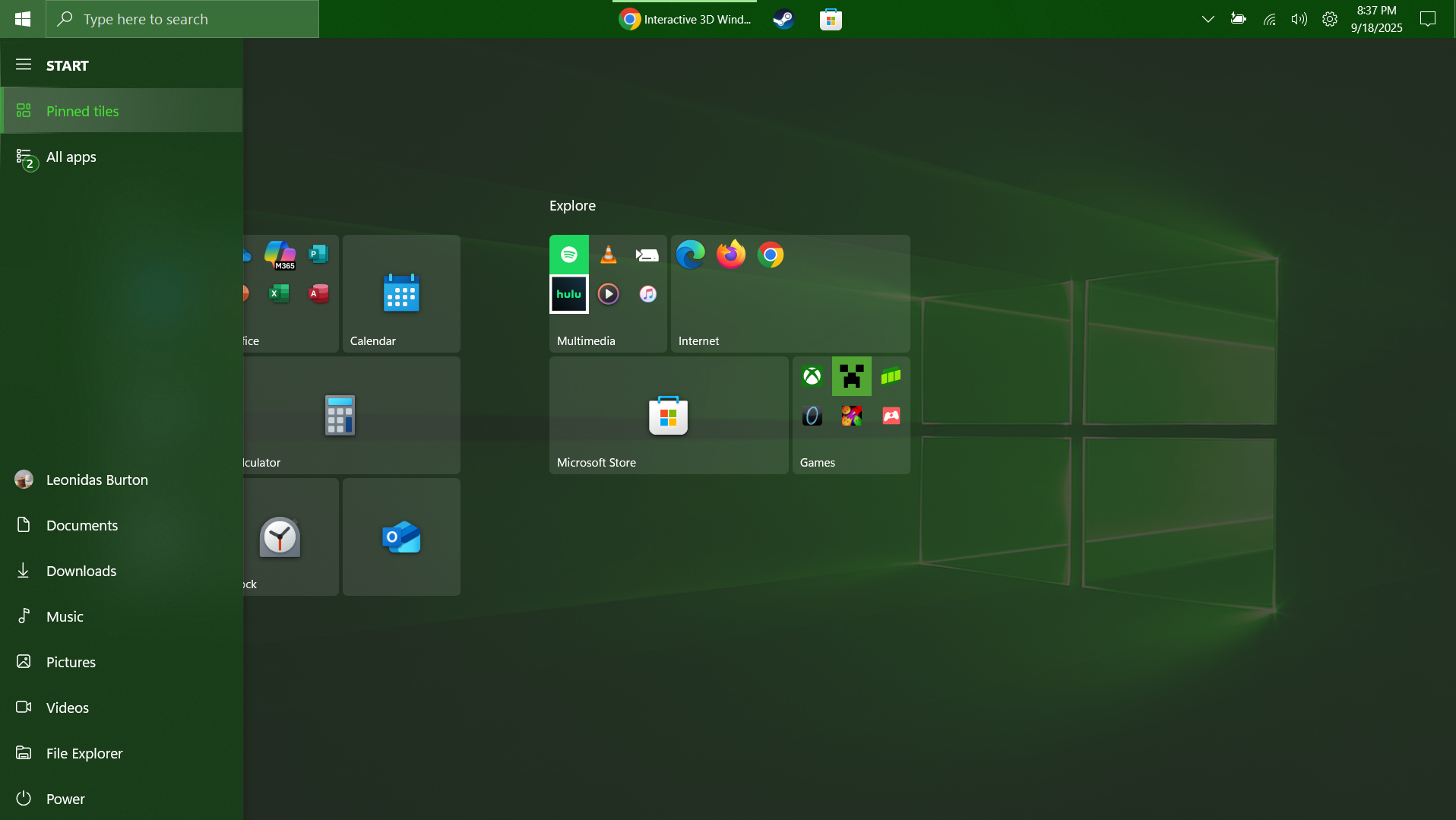This screenshot has width=1456, height=820.
Task: Launch File Explorer from Start
Action: pyautogui.click(x=122, y=753)
